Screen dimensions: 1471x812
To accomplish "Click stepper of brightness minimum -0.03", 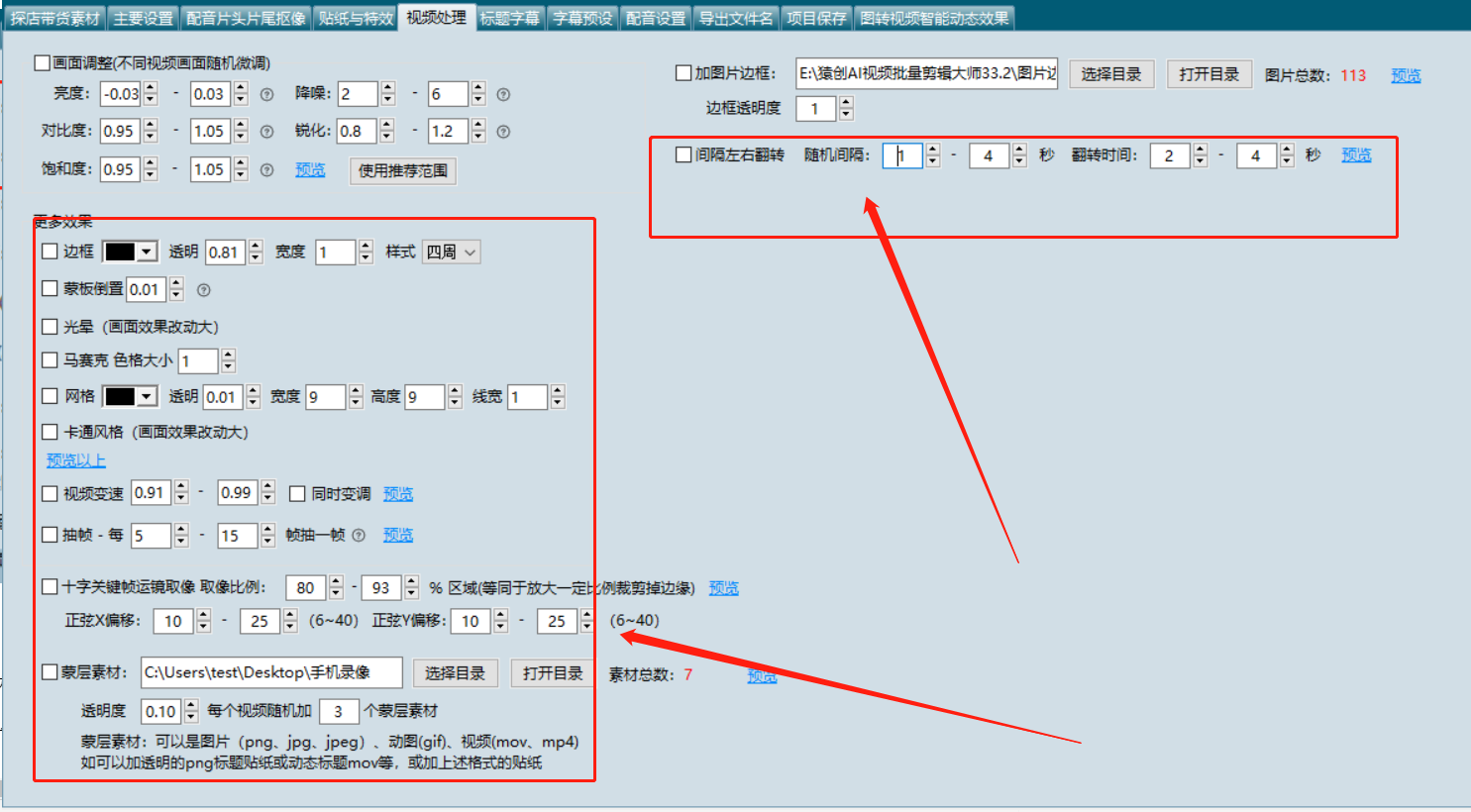I will [151, 94].
